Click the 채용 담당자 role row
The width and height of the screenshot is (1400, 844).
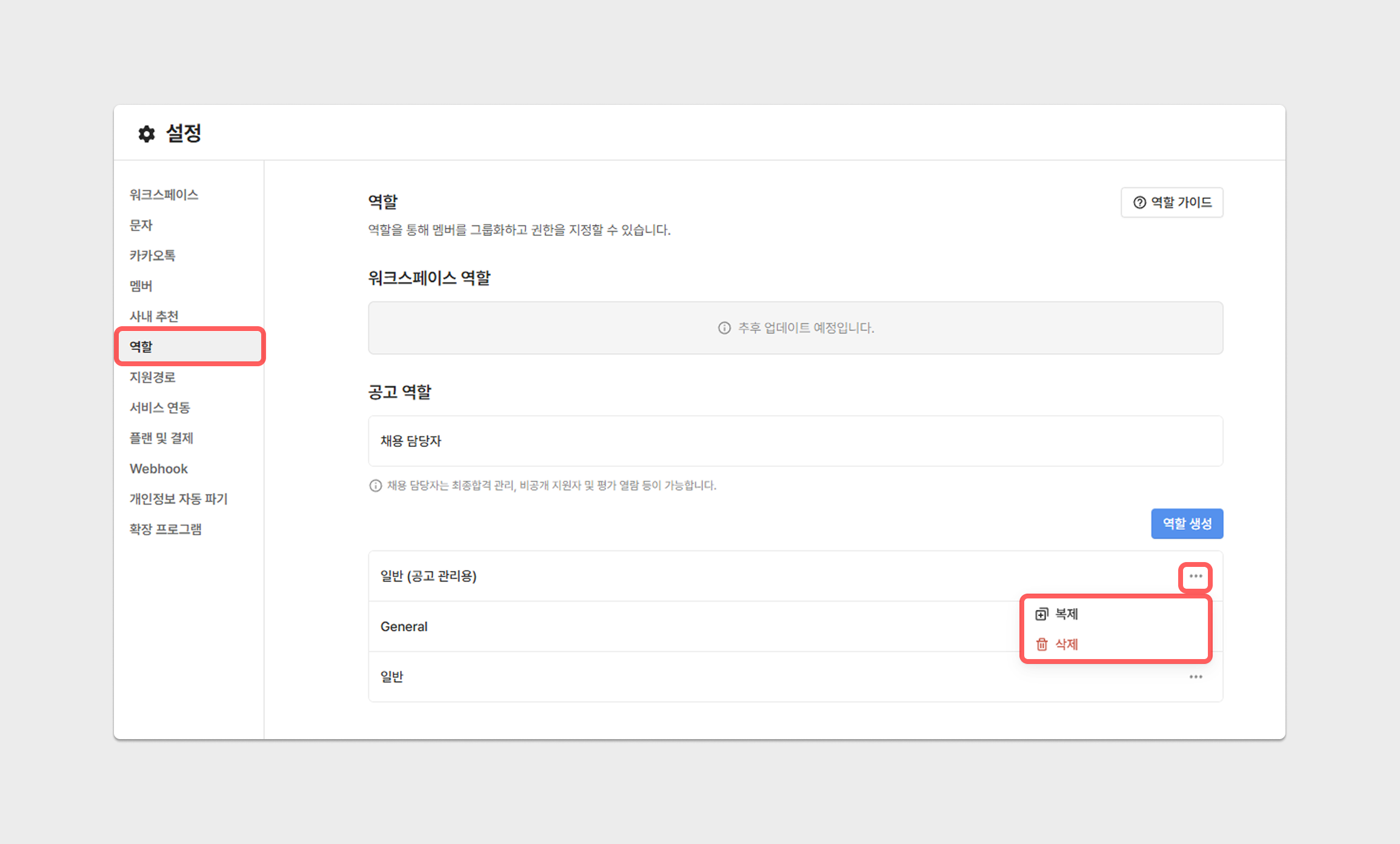coord(795,441)
